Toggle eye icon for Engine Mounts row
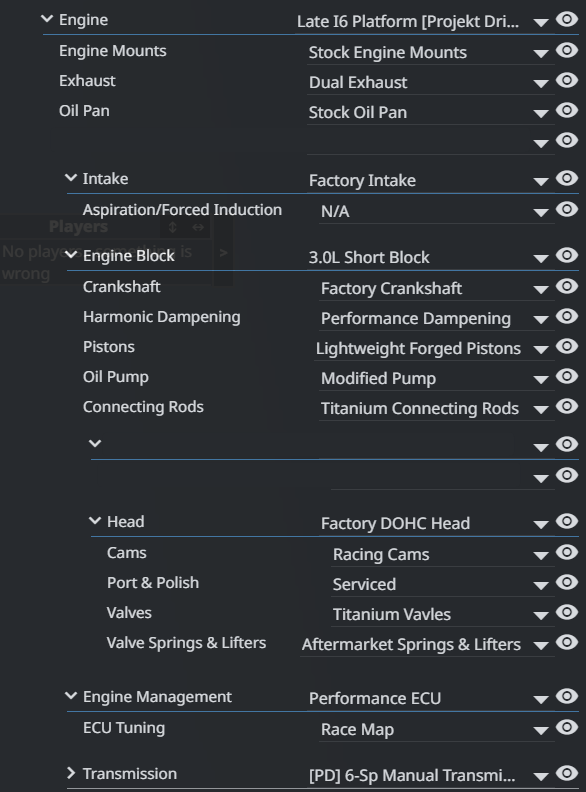The height and width of the screenshot is (792, 586). point(567,50)
